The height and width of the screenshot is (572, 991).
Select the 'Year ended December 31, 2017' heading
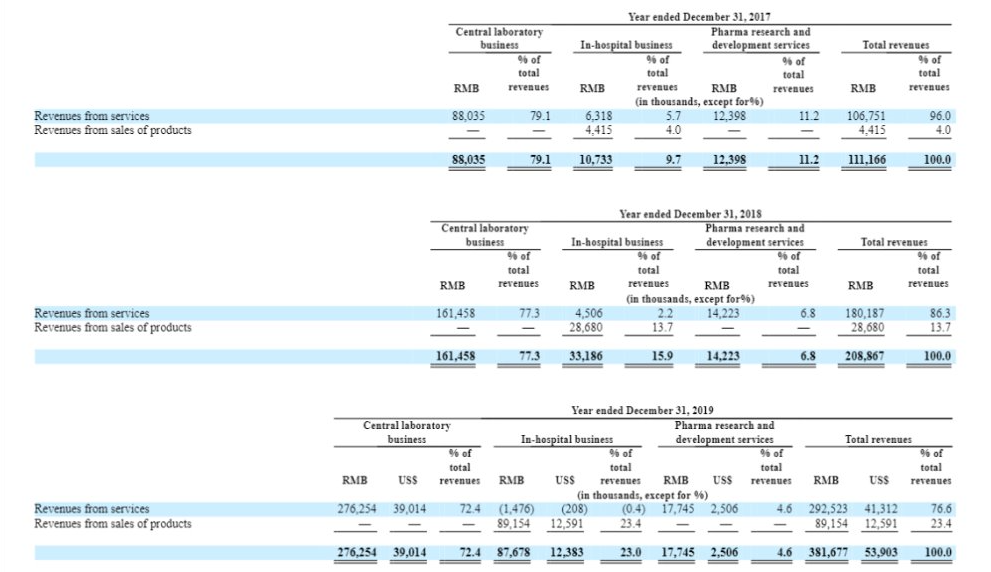699,17
